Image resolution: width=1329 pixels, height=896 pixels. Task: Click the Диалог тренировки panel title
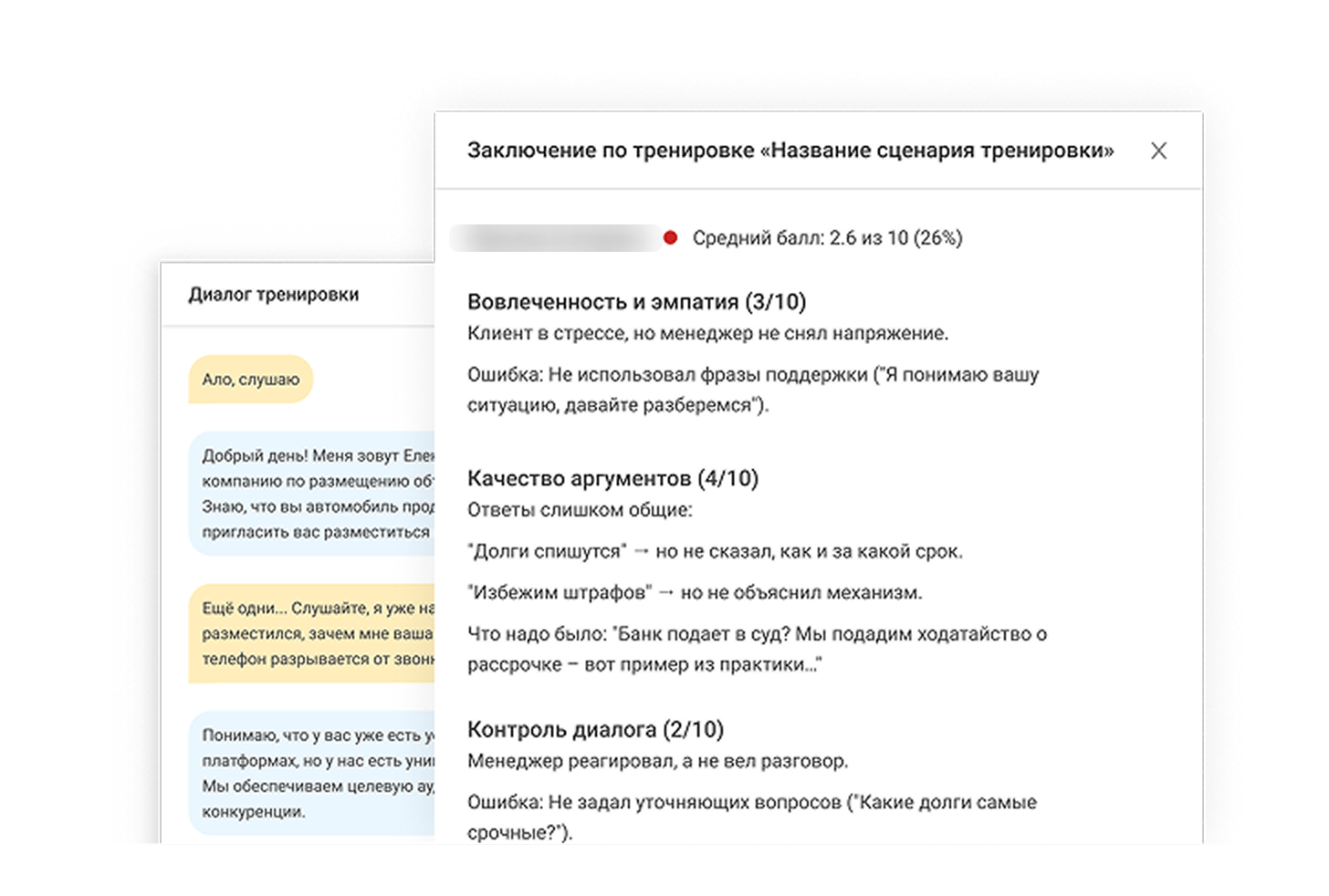[x=274, y=295]
